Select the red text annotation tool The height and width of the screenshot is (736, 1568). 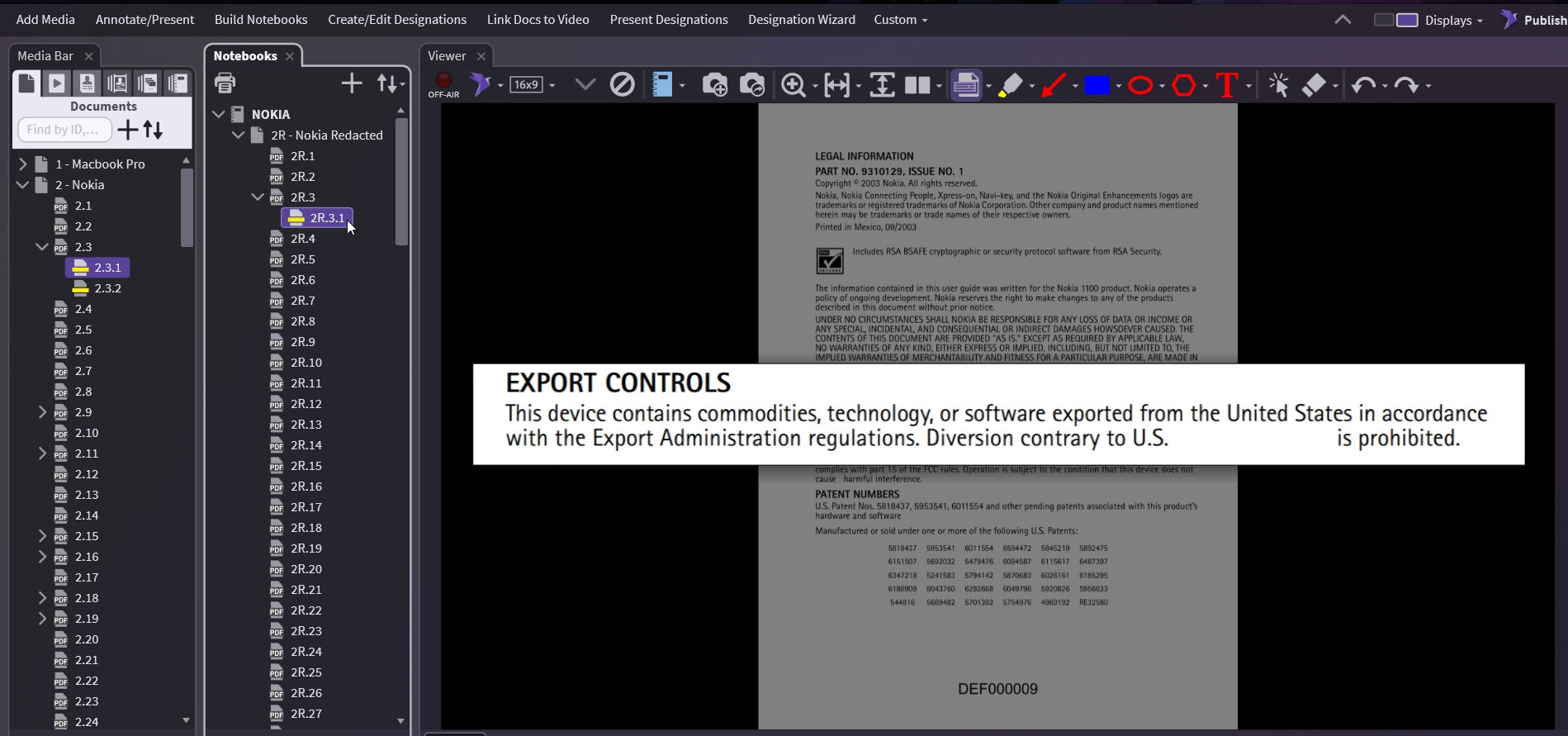tap(1227, 85)
